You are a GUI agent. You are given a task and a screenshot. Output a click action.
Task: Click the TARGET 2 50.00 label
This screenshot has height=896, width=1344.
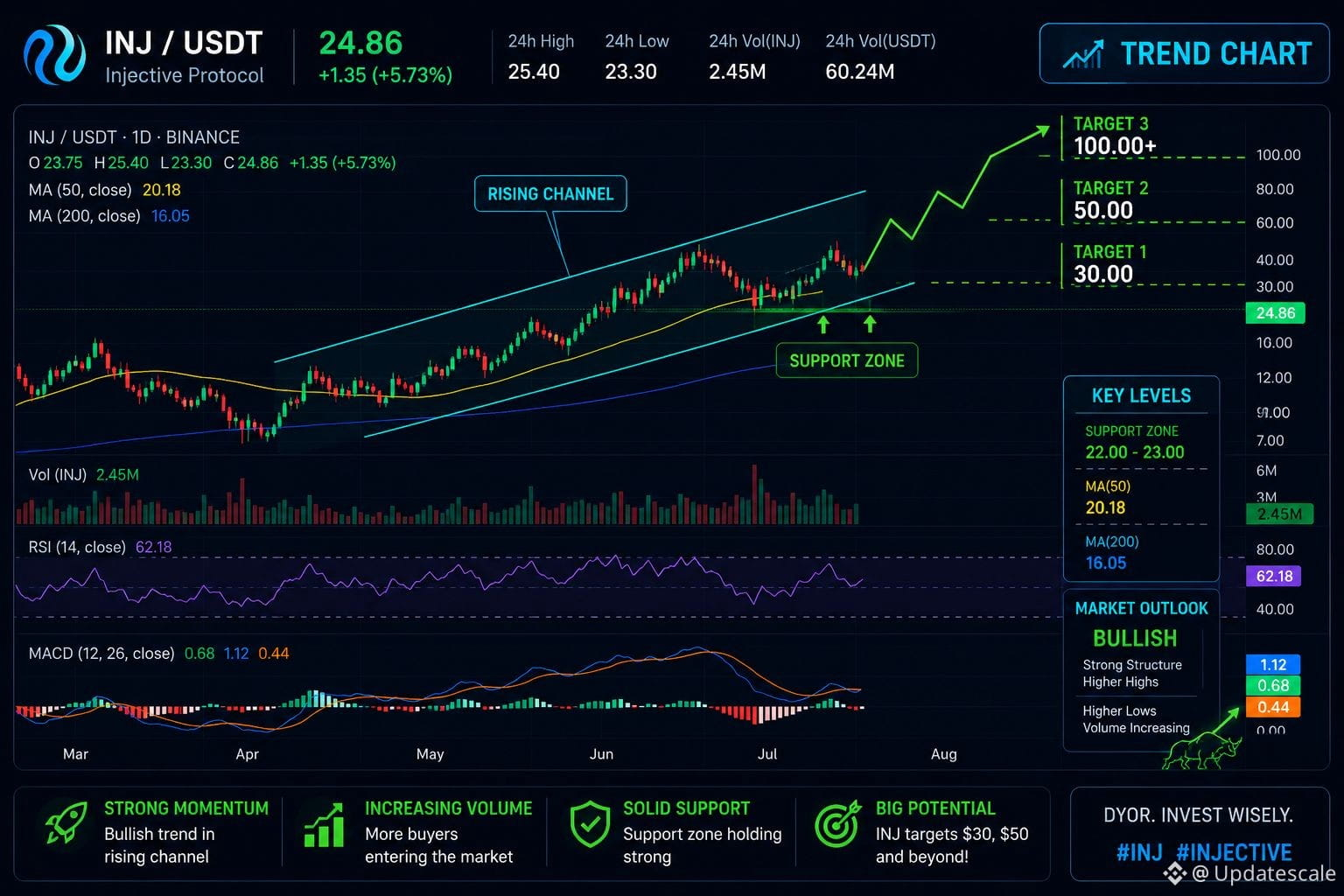click(x=1111, y=200)
